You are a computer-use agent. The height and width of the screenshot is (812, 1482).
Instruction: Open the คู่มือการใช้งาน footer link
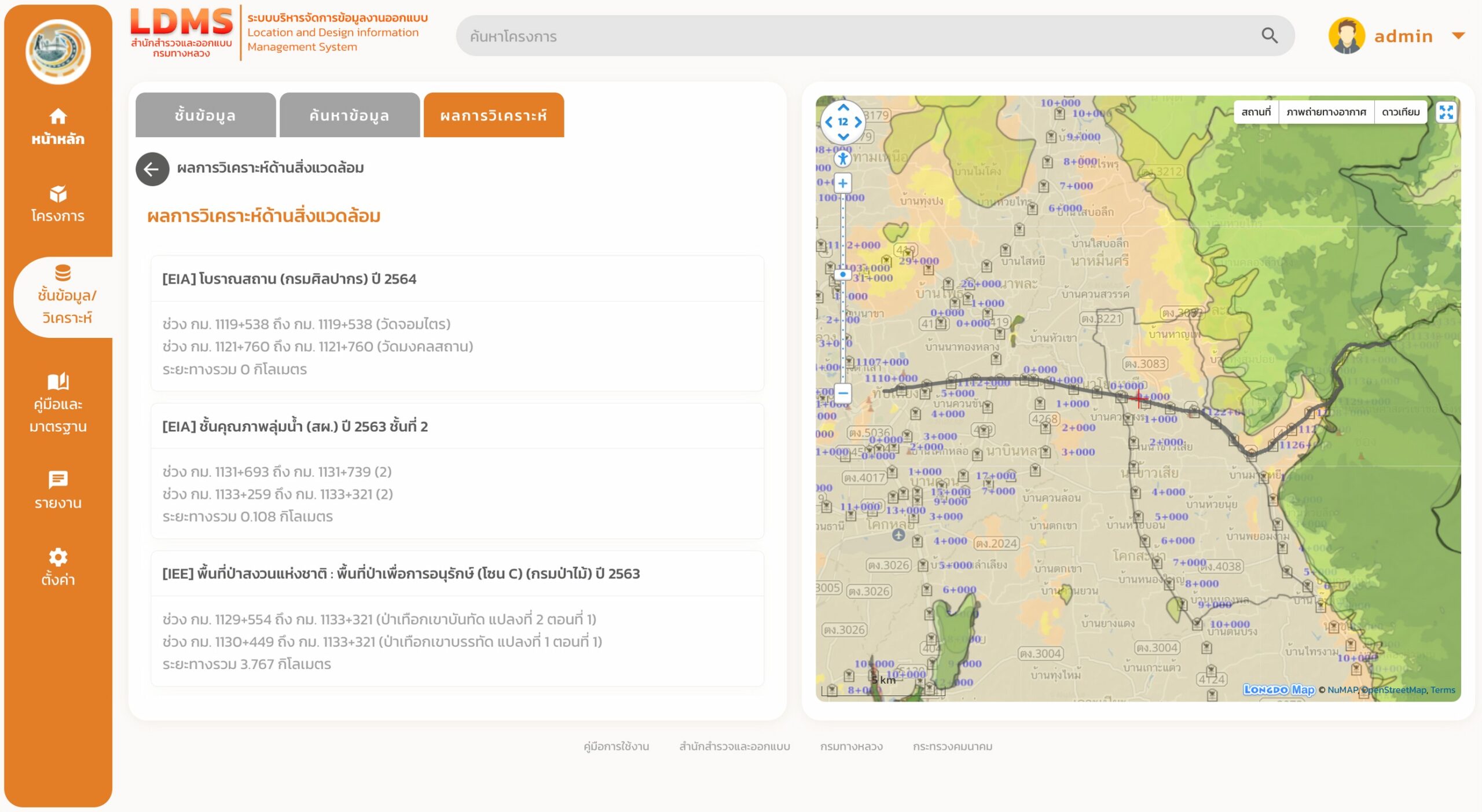point(616,747)
